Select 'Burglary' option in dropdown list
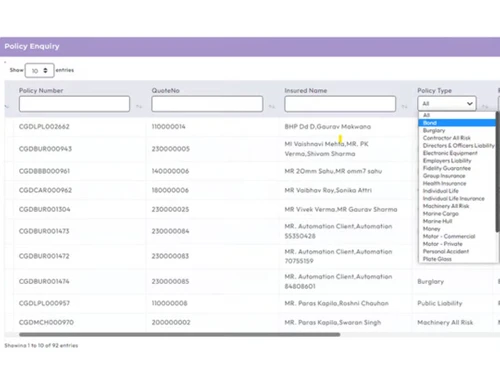The width and height of the screenshot is (500, 375). coord(457,130)
